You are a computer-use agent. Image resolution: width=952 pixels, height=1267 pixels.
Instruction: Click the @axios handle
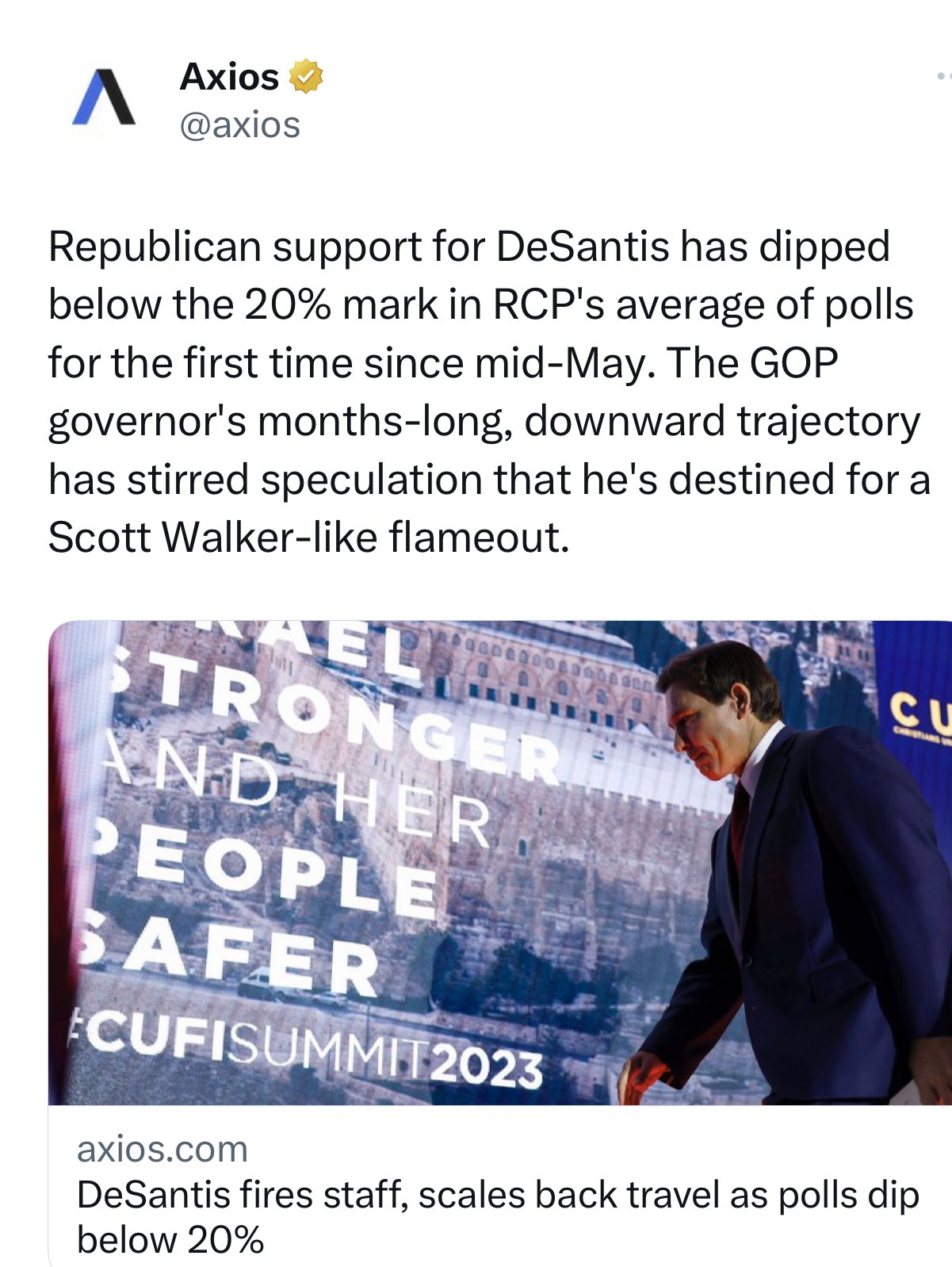coord(239,125)
